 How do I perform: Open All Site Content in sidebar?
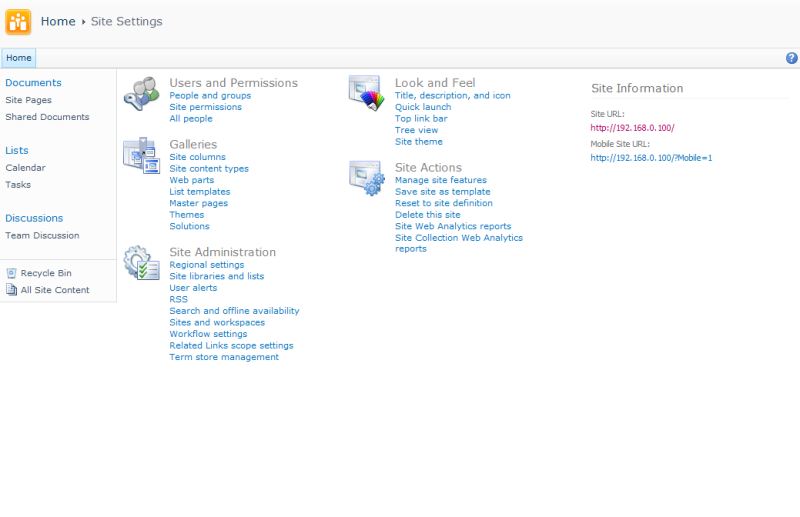point(55,290)
